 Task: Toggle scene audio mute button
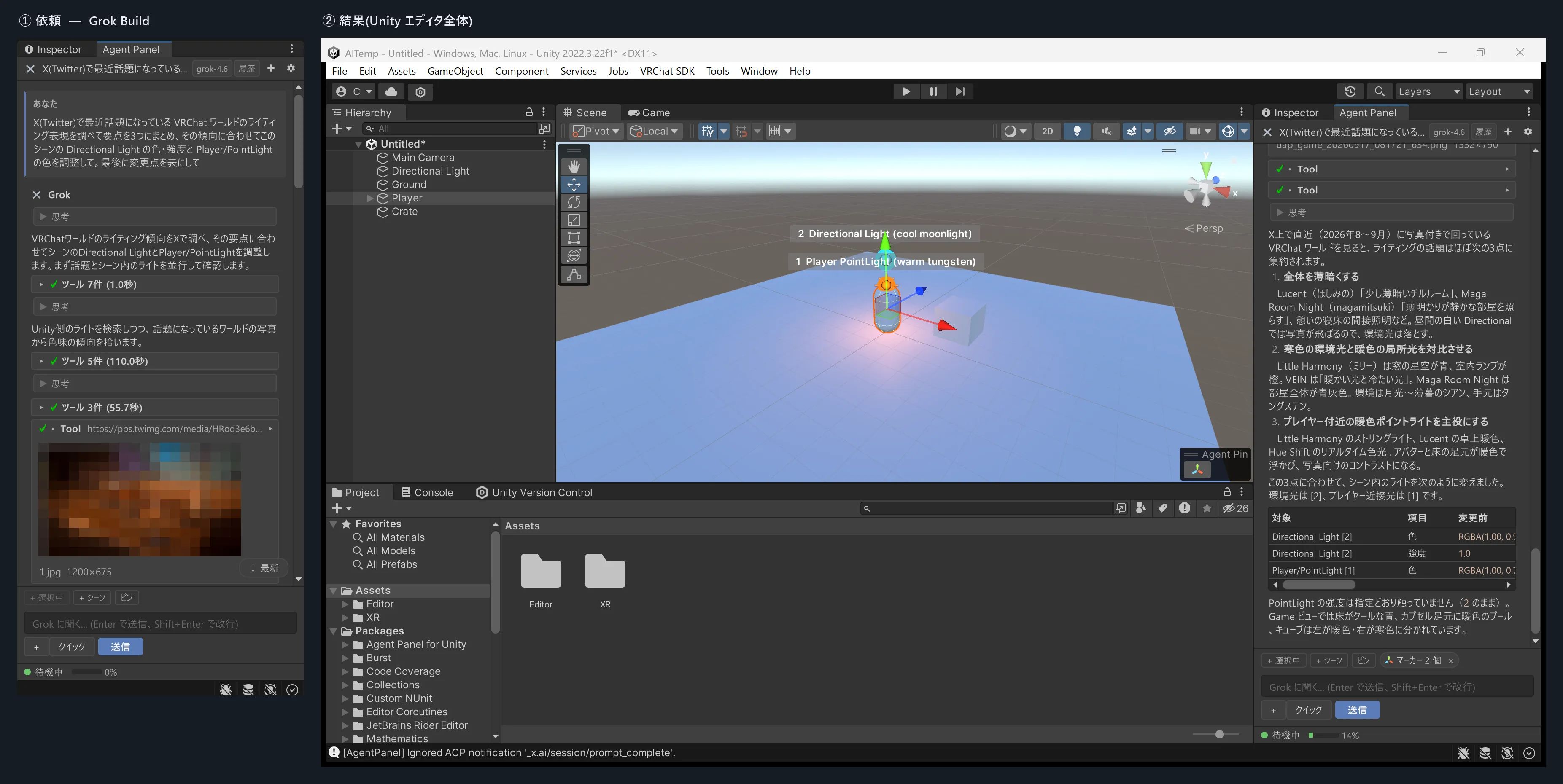(1106, 131)
